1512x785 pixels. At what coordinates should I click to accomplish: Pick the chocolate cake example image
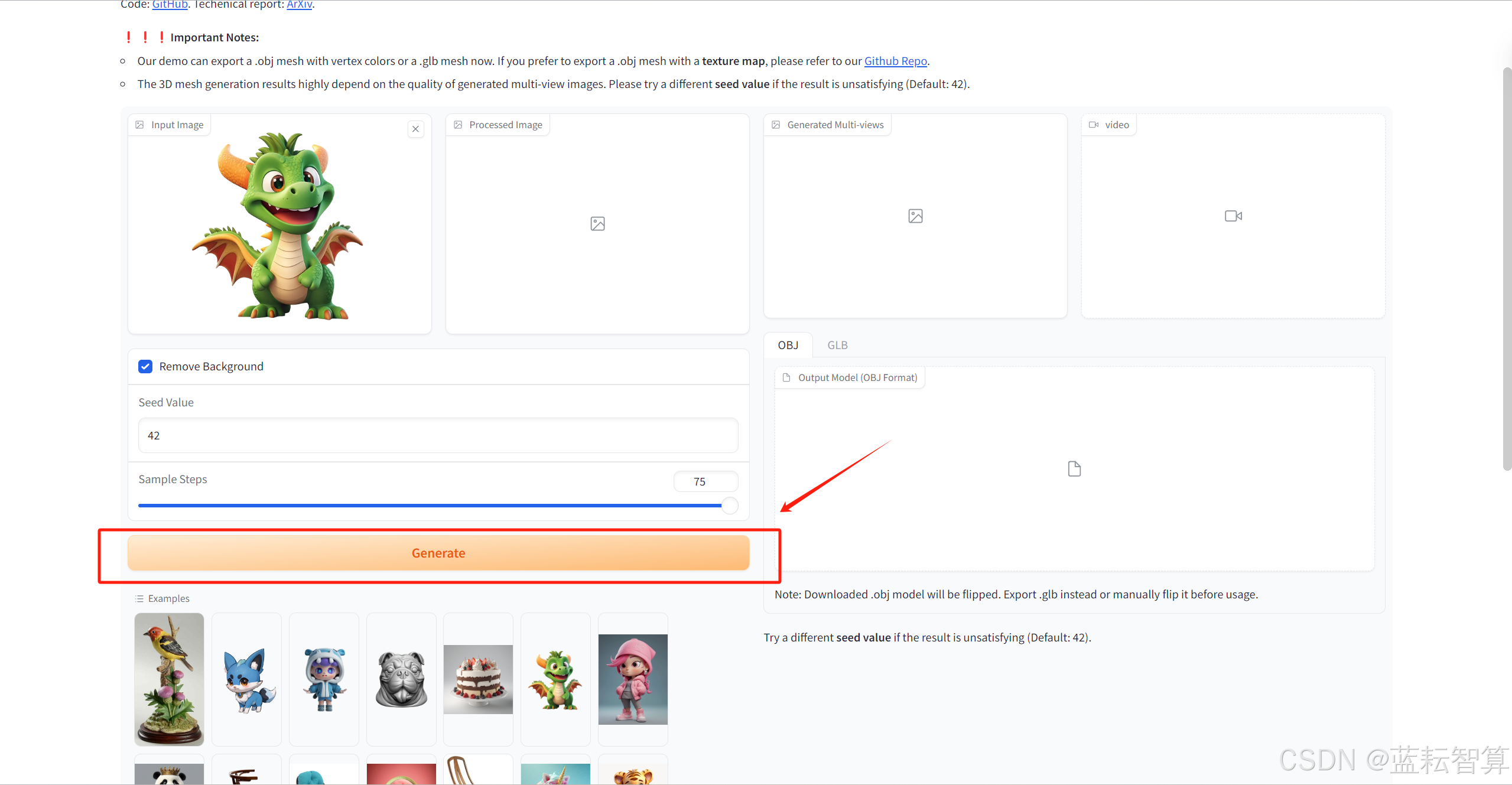click(478, 679)
